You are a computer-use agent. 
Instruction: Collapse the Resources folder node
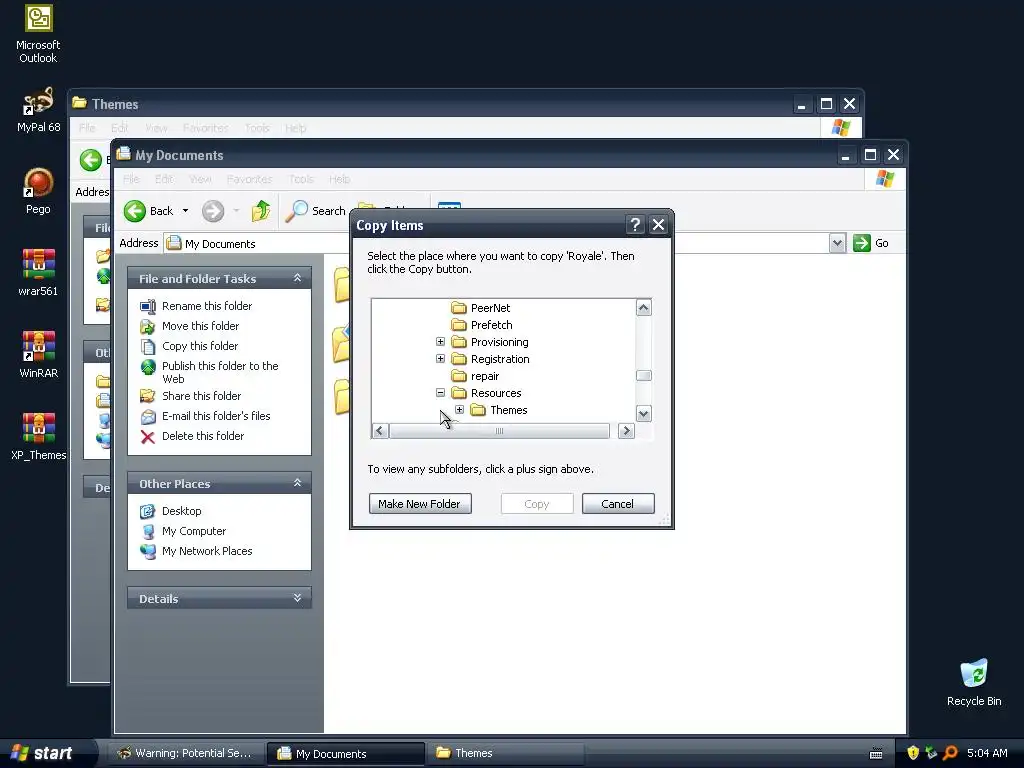click(x=440, y=392)
